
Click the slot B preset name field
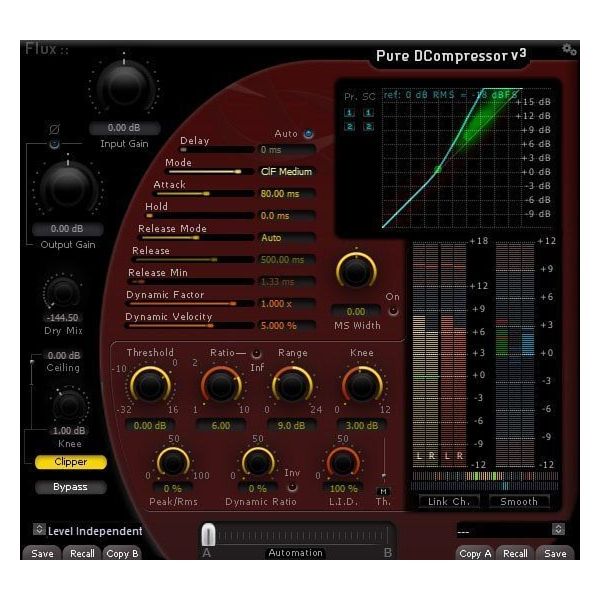click(x=504, y=531)
